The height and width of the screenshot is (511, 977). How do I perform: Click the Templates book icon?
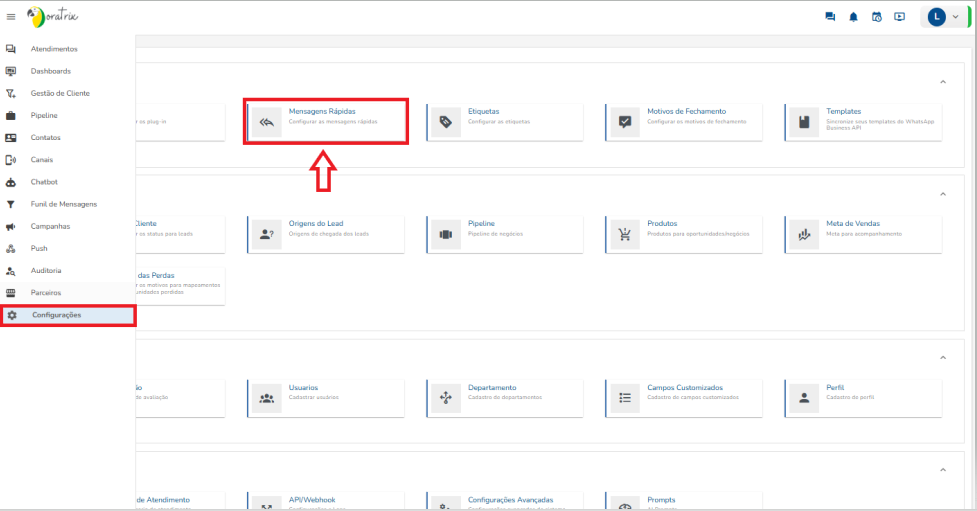click(804, 122)
